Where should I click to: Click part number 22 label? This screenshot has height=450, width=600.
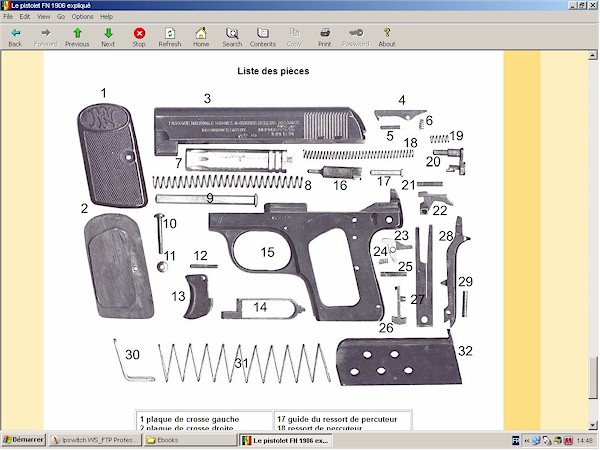[440, 210]
